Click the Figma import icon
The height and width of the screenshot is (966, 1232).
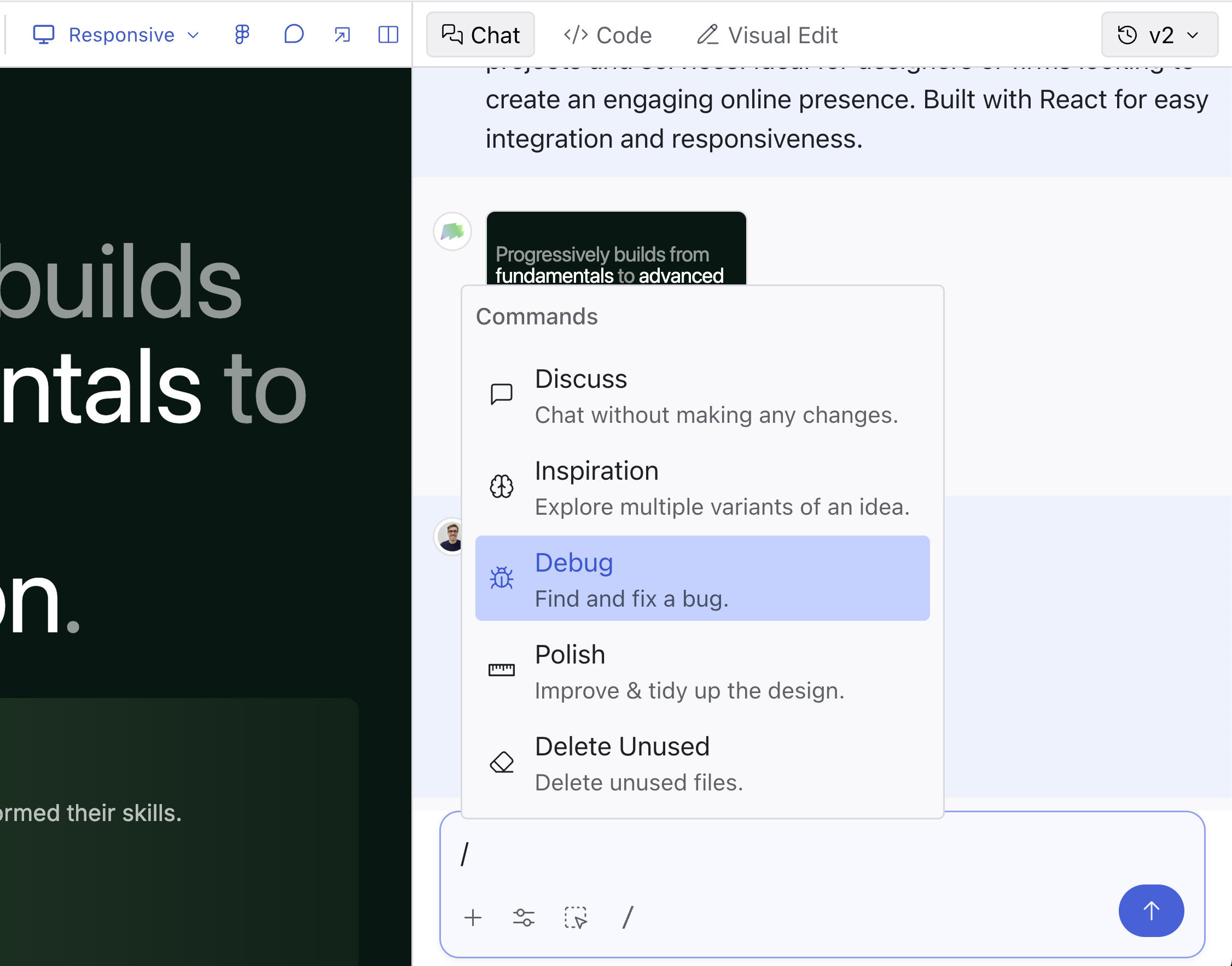[x=242, y=34]
